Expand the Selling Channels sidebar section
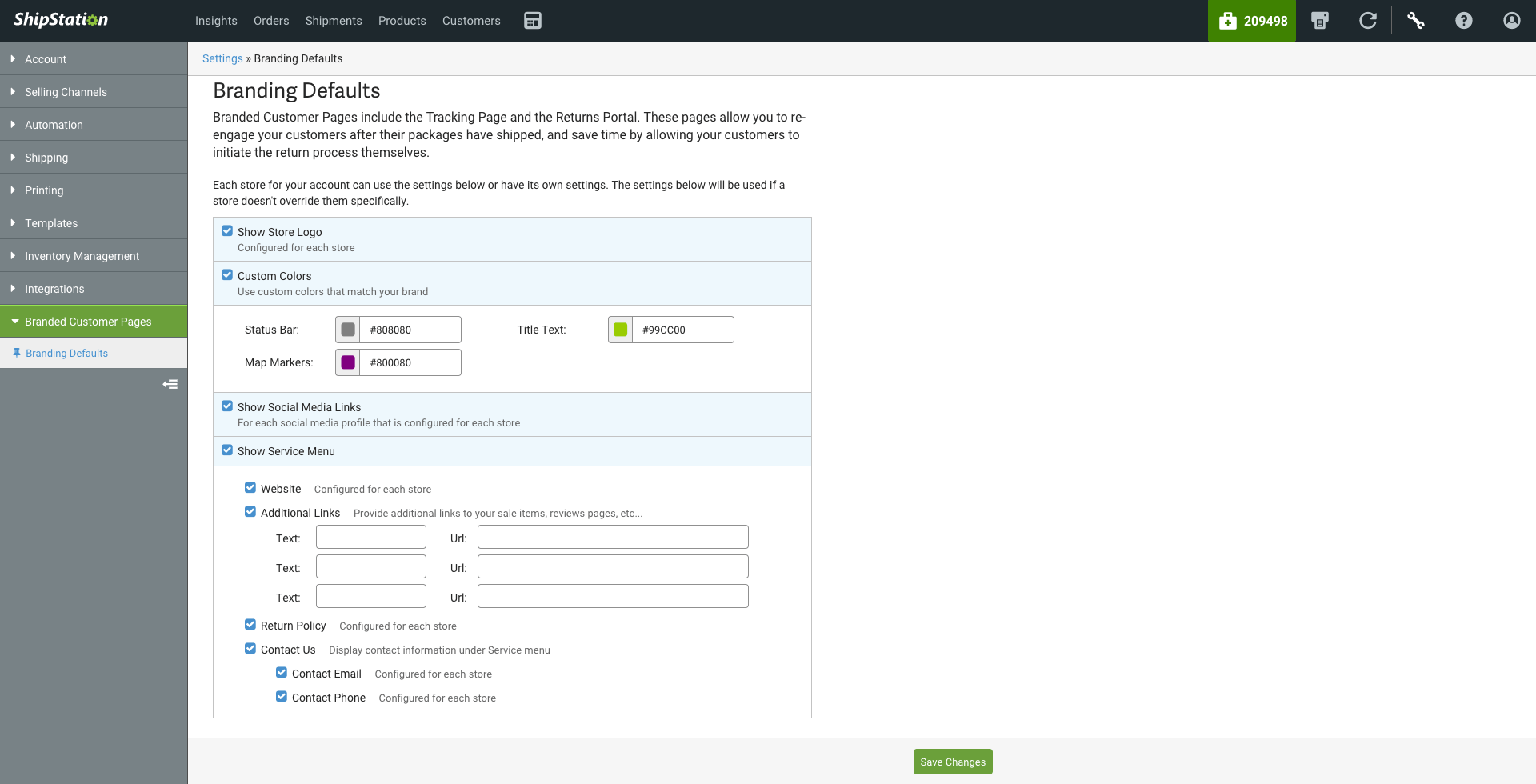The image size is (1536, 784). point(66,92)
